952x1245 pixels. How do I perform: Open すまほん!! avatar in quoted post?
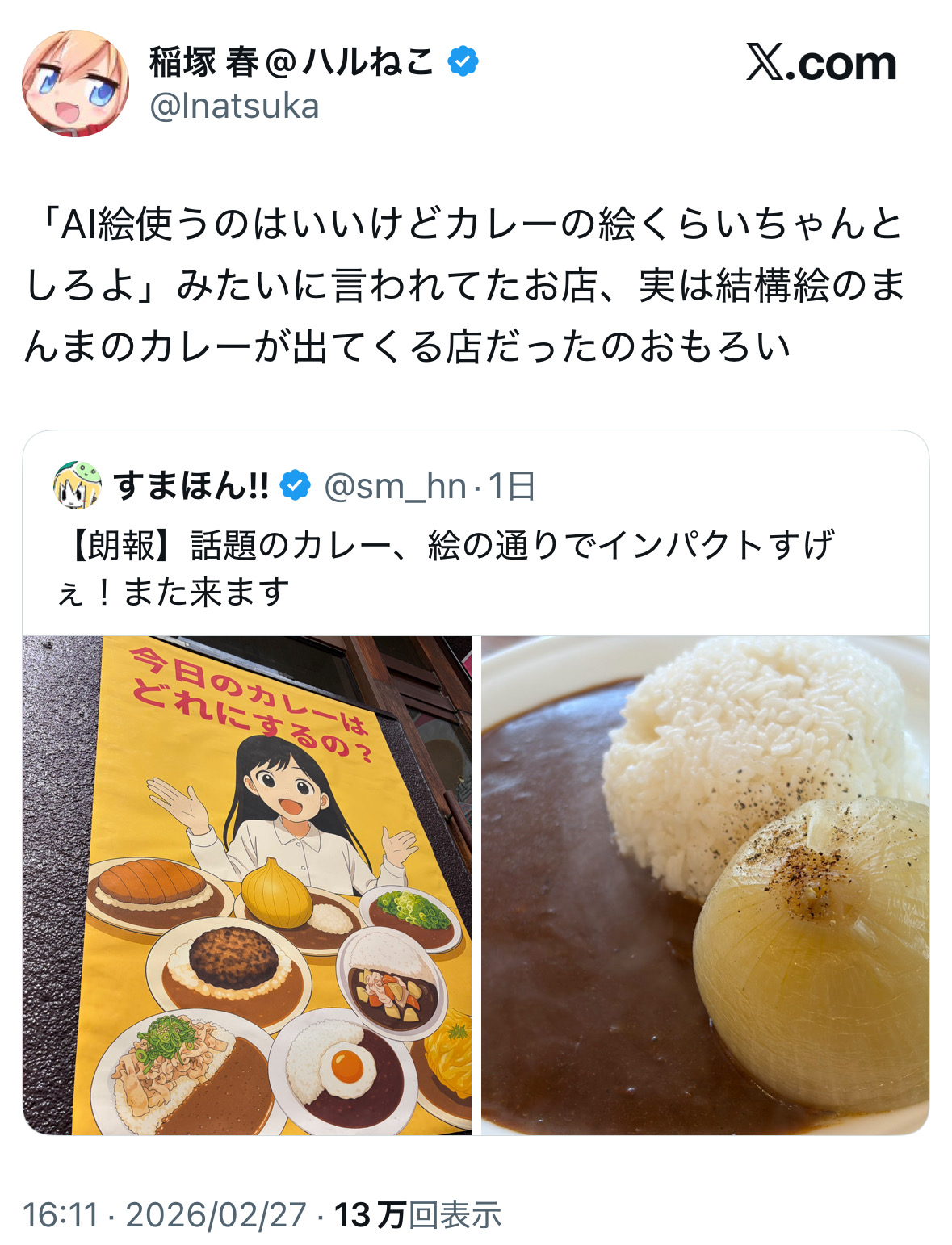78,485
